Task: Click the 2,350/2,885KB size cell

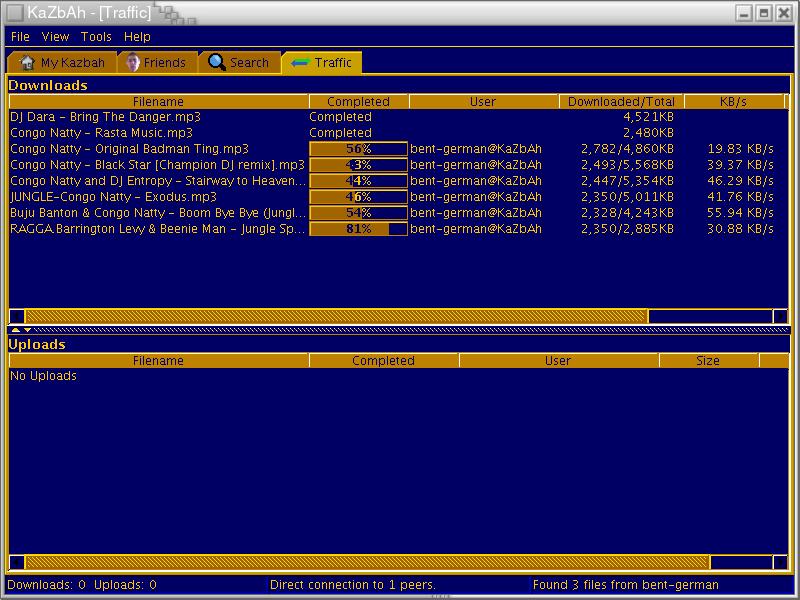Action: click(x=627, y=229)
